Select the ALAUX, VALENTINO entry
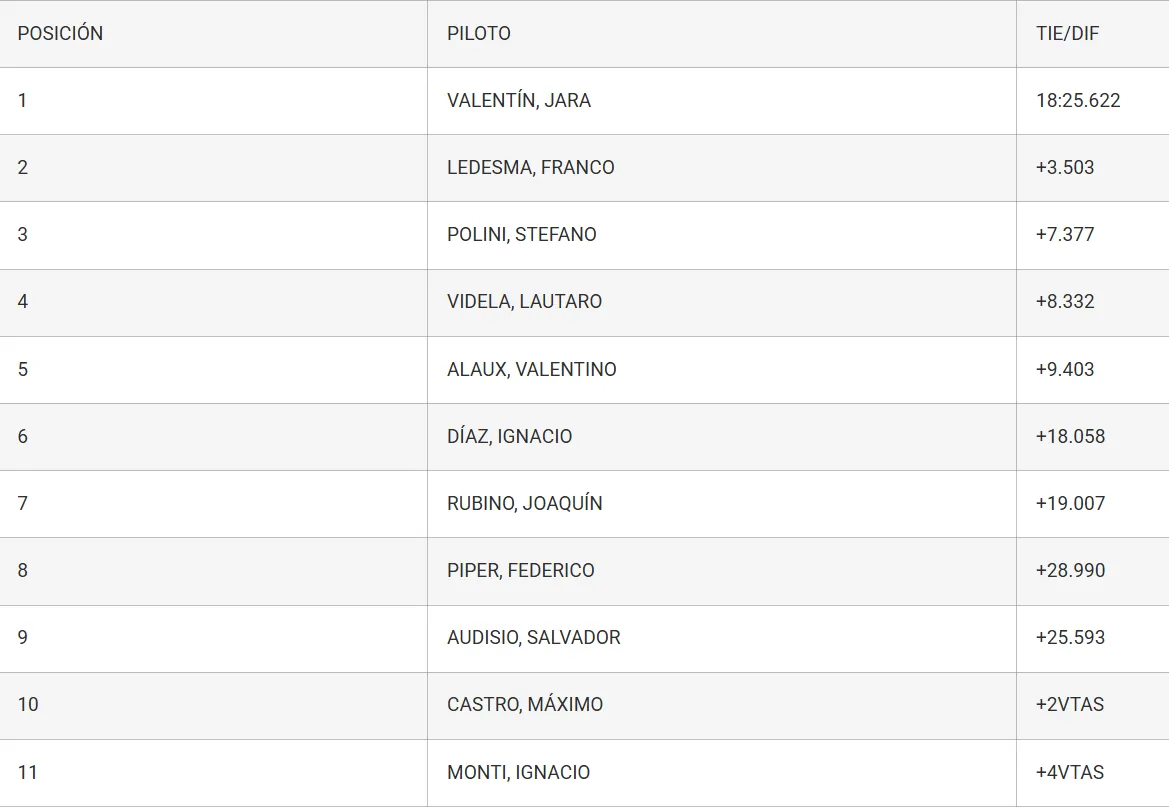Image resolution: width=1169 pixels, height=807 pixels. point(532,369)
